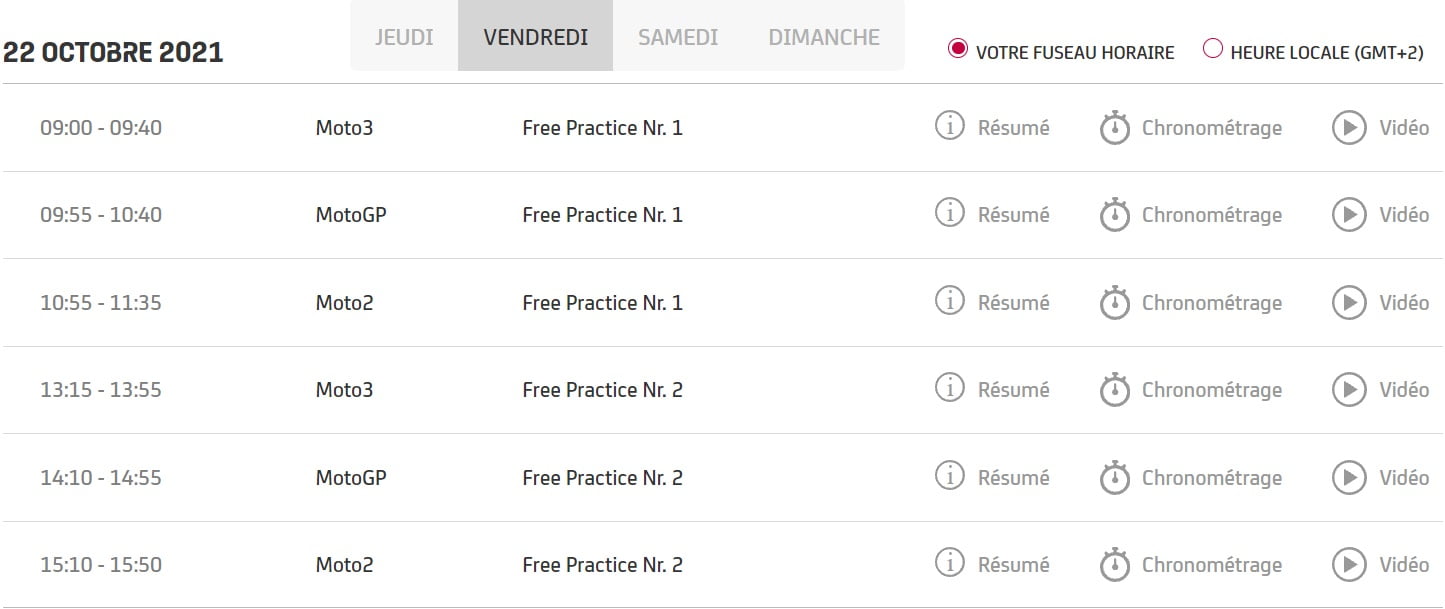1445x609 pixels.
Task: Click the stopwatch icon for Moto2 Free Practice Nr. 1
Action: click(1114, 303)
